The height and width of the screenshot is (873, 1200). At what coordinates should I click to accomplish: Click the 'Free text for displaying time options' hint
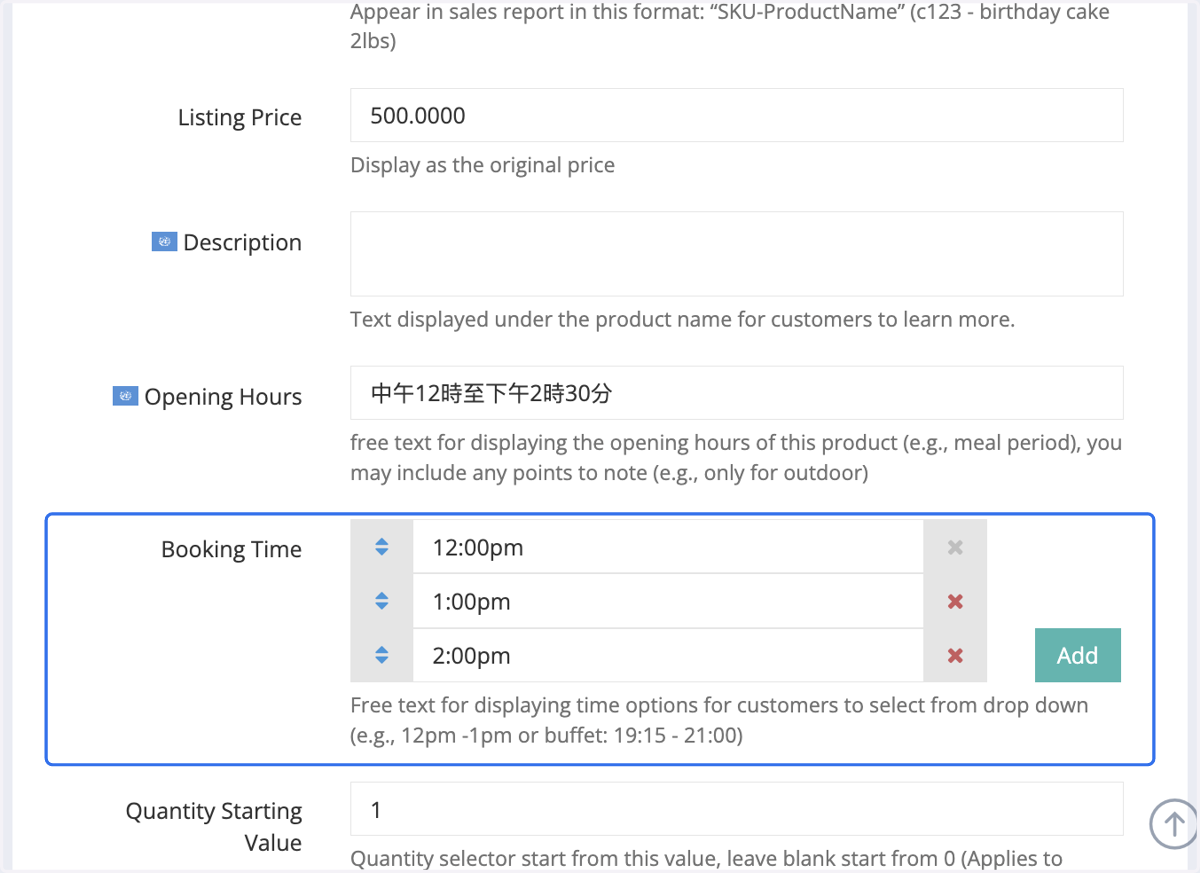coord(719,720)
